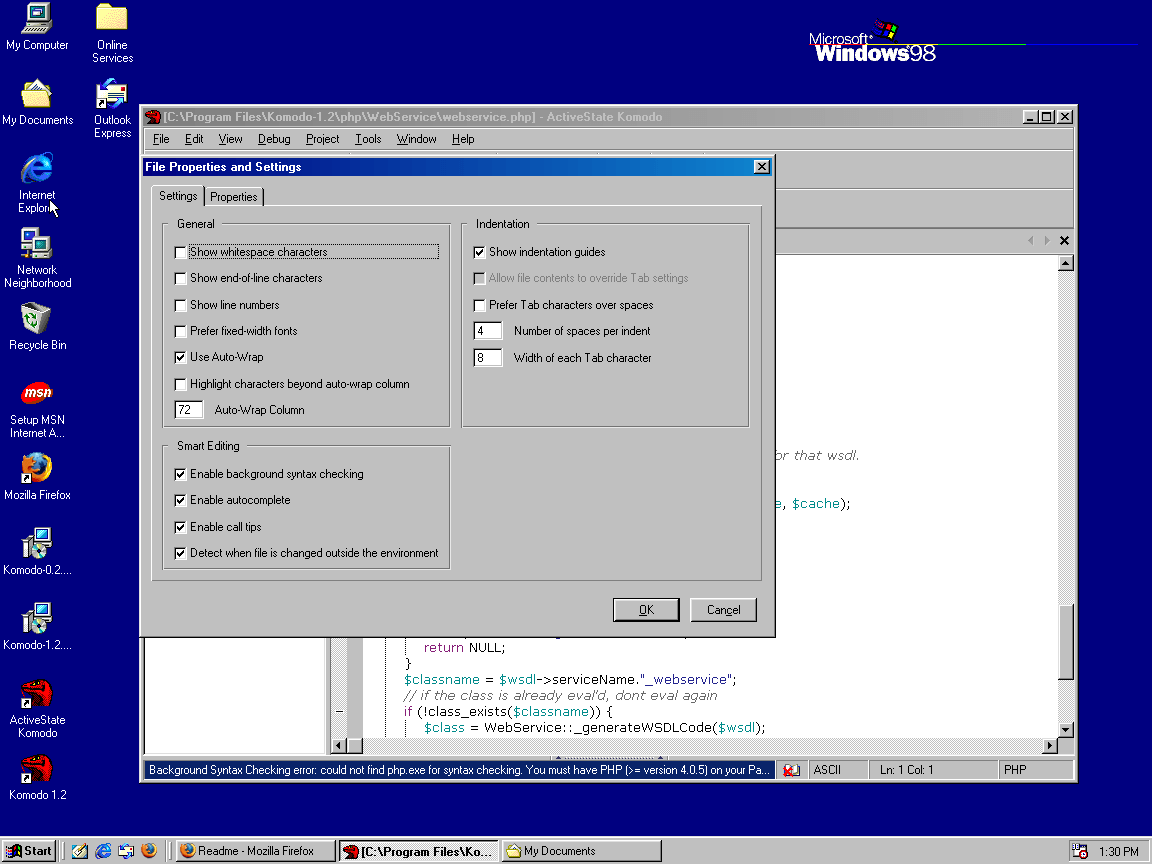
Task: Open the Window menu in Komodo
Action: [417, 139]
